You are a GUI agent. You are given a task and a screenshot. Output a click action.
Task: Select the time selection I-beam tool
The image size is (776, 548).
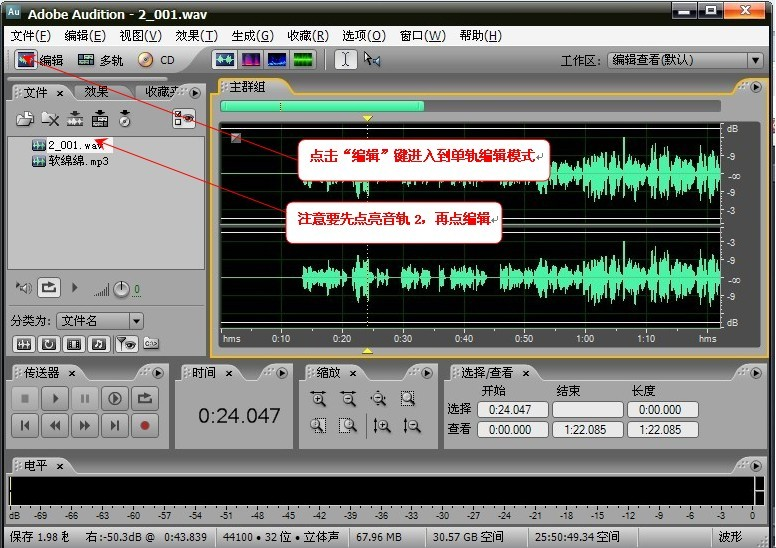click(345, 60)
